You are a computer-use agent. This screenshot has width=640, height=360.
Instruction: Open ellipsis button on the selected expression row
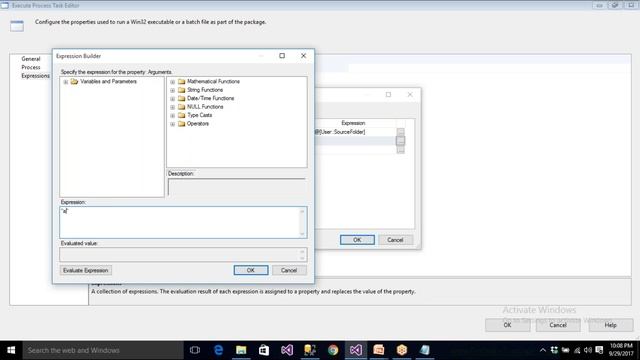click(x=400, y=141)
